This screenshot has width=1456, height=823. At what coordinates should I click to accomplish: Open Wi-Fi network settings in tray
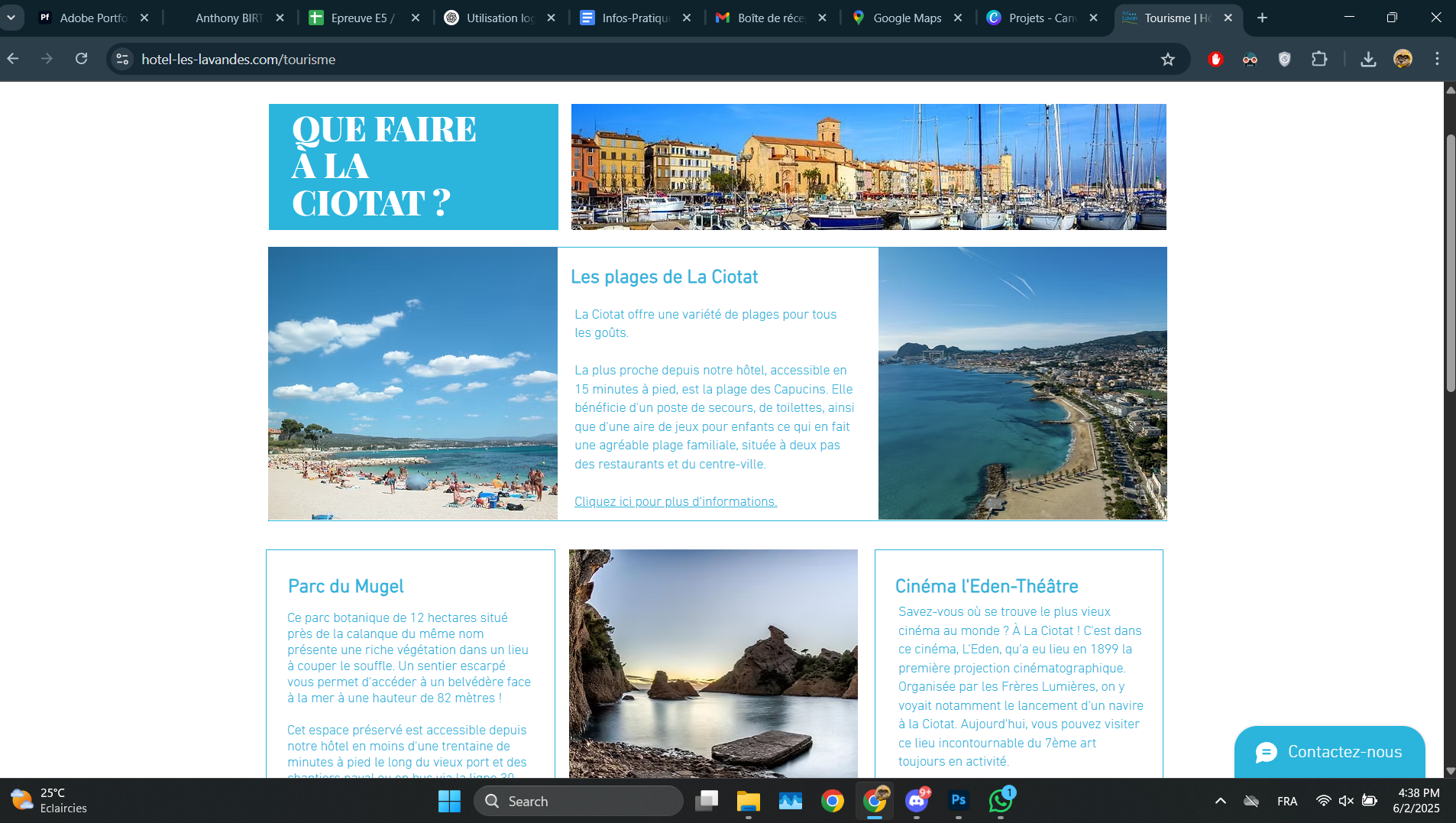[1323, 801]
